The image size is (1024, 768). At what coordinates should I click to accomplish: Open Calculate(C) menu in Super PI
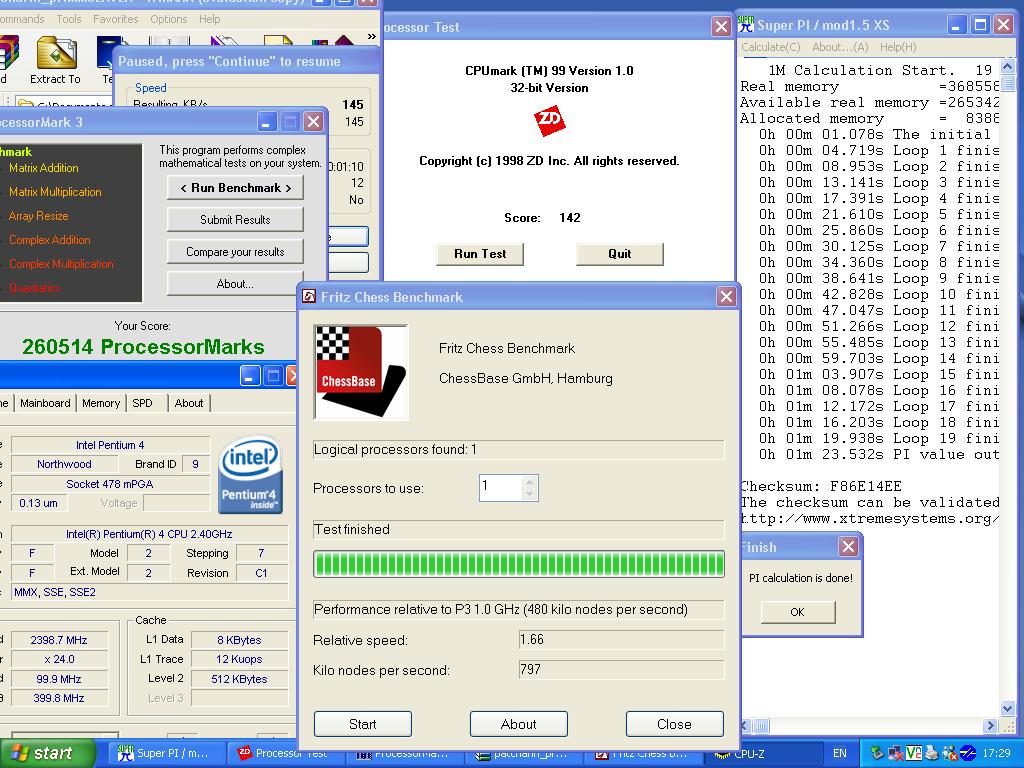coord(771,47)
